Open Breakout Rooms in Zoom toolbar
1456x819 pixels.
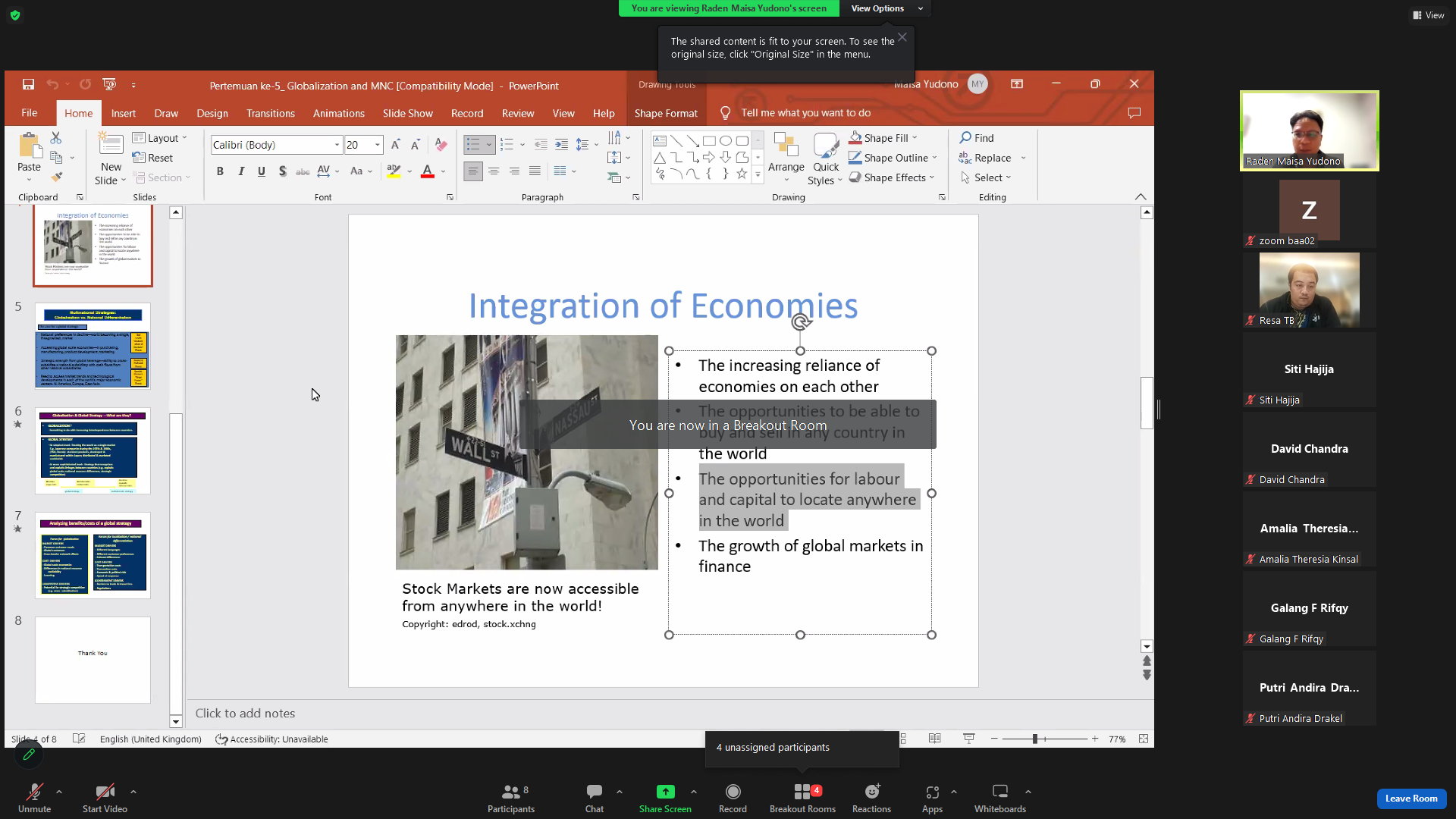802,798
